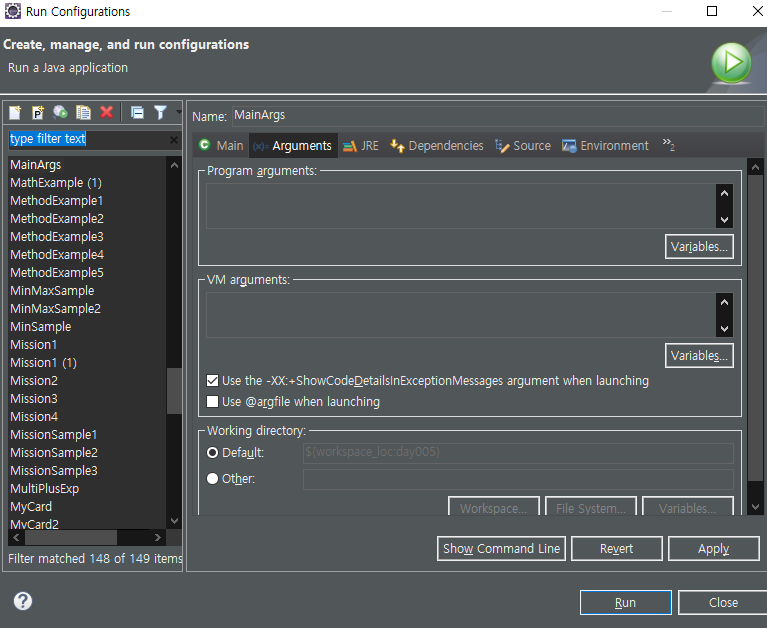Viewport: 767px width, 628px height.
Task: Select the MissionSample2 configuration
Action: tap(54, 453)
